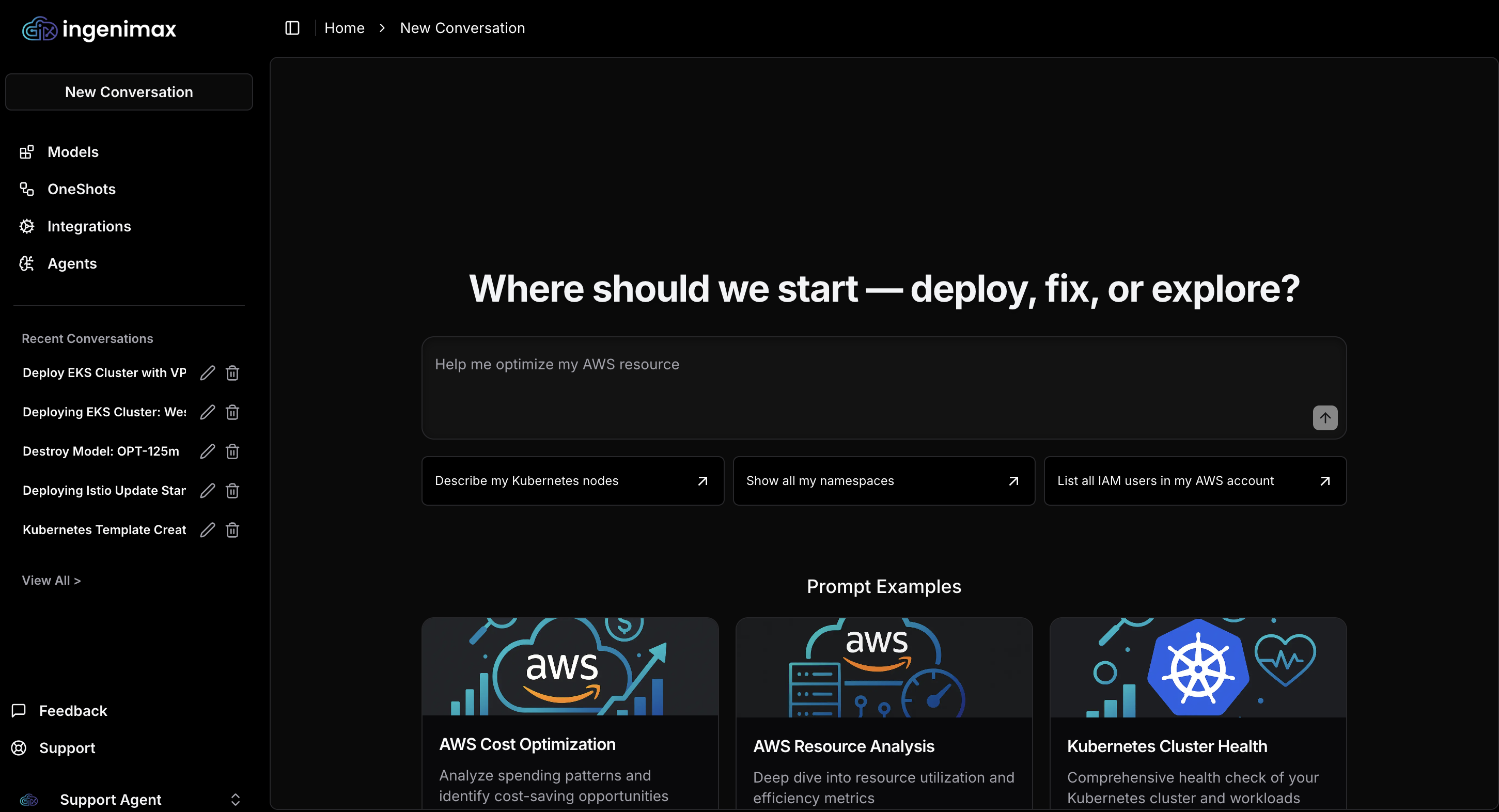Click the send arrow button
This screenshot has width=1499, height=812.
coord(1324,417)
